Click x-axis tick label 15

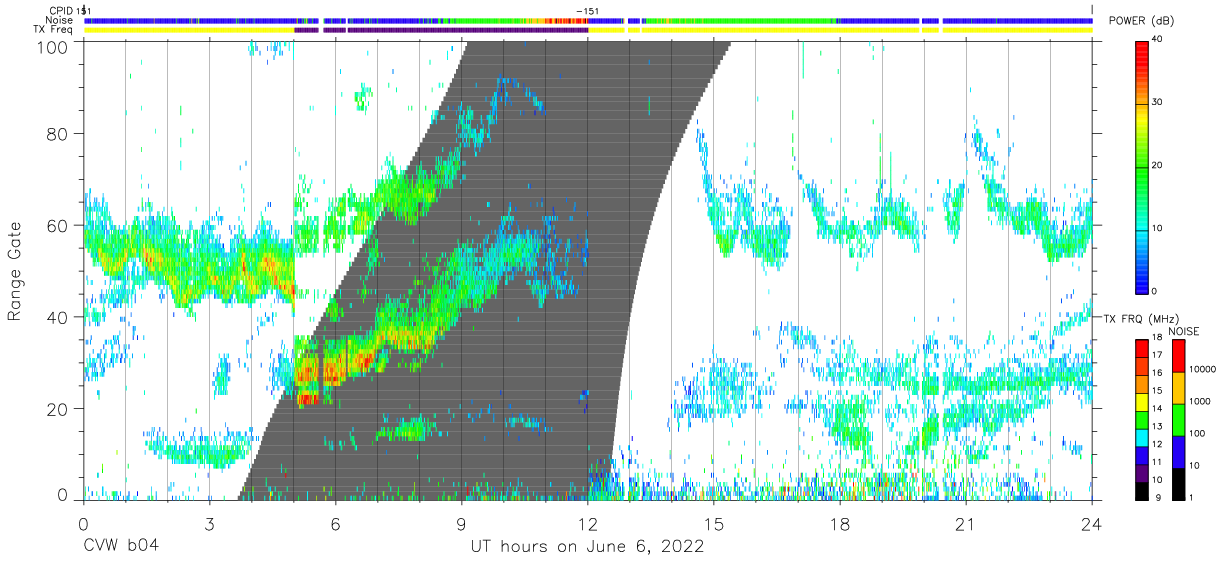coord(714,523)
